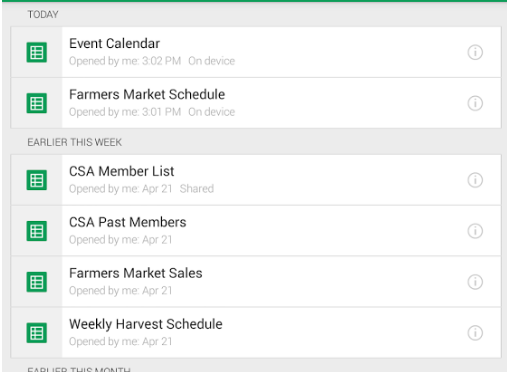
Task: Click the Earlier This Week header
Action: coord(75,142)
